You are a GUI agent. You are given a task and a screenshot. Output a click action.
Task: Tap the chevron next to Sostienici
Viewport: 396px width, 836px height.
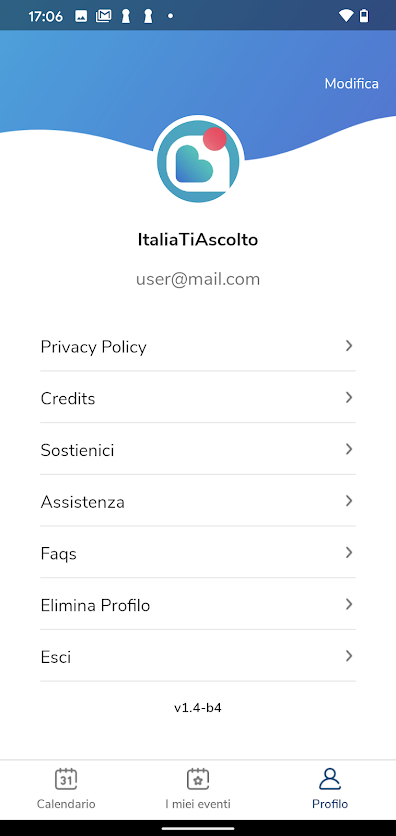(349, 449)
